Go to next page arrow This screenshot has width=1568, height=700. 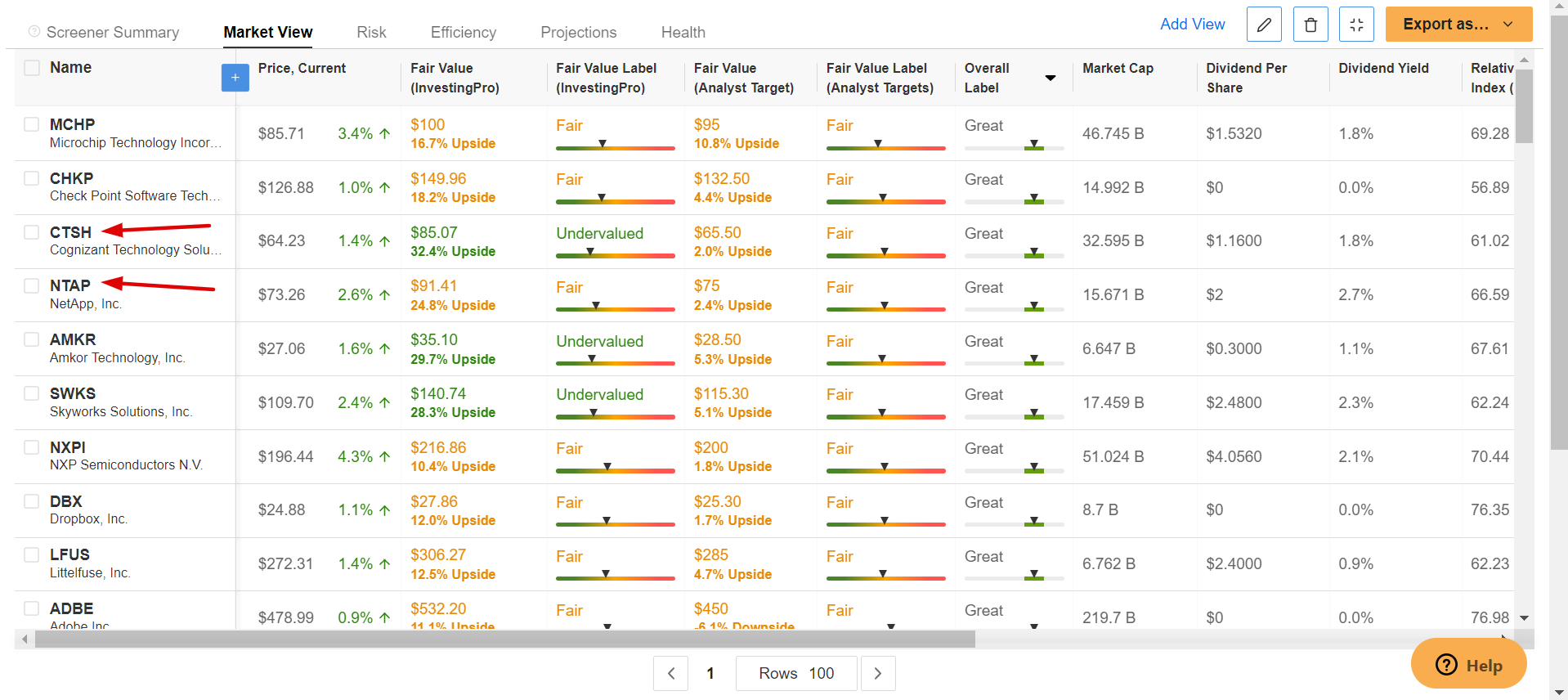pyautogui.click(x=878, y=673)
